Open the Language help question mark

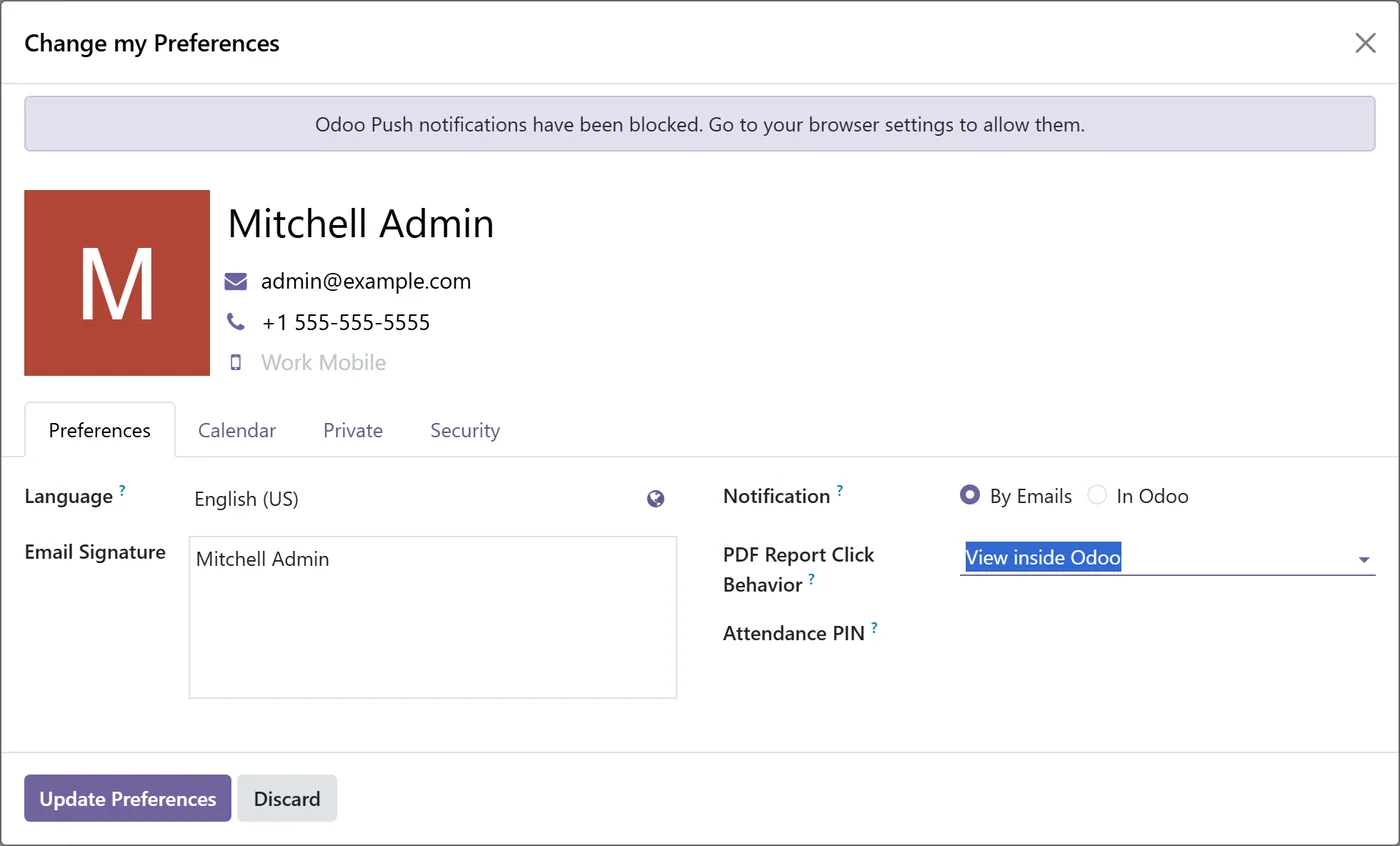coord(122,490)
